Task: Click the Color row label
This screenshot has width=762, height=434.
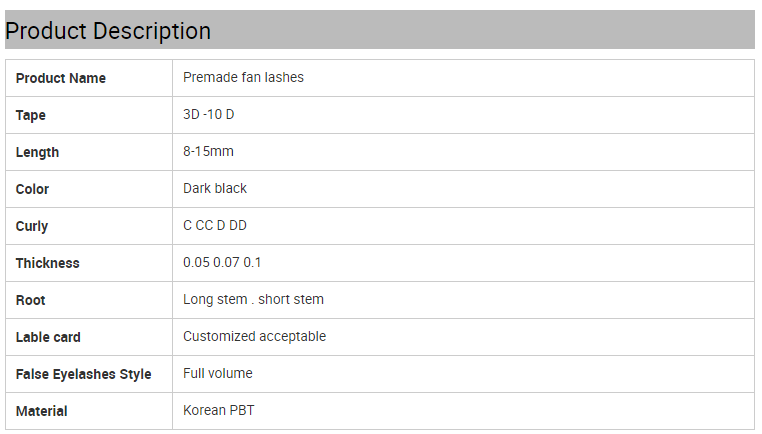Action: click(x=32, y=189)
